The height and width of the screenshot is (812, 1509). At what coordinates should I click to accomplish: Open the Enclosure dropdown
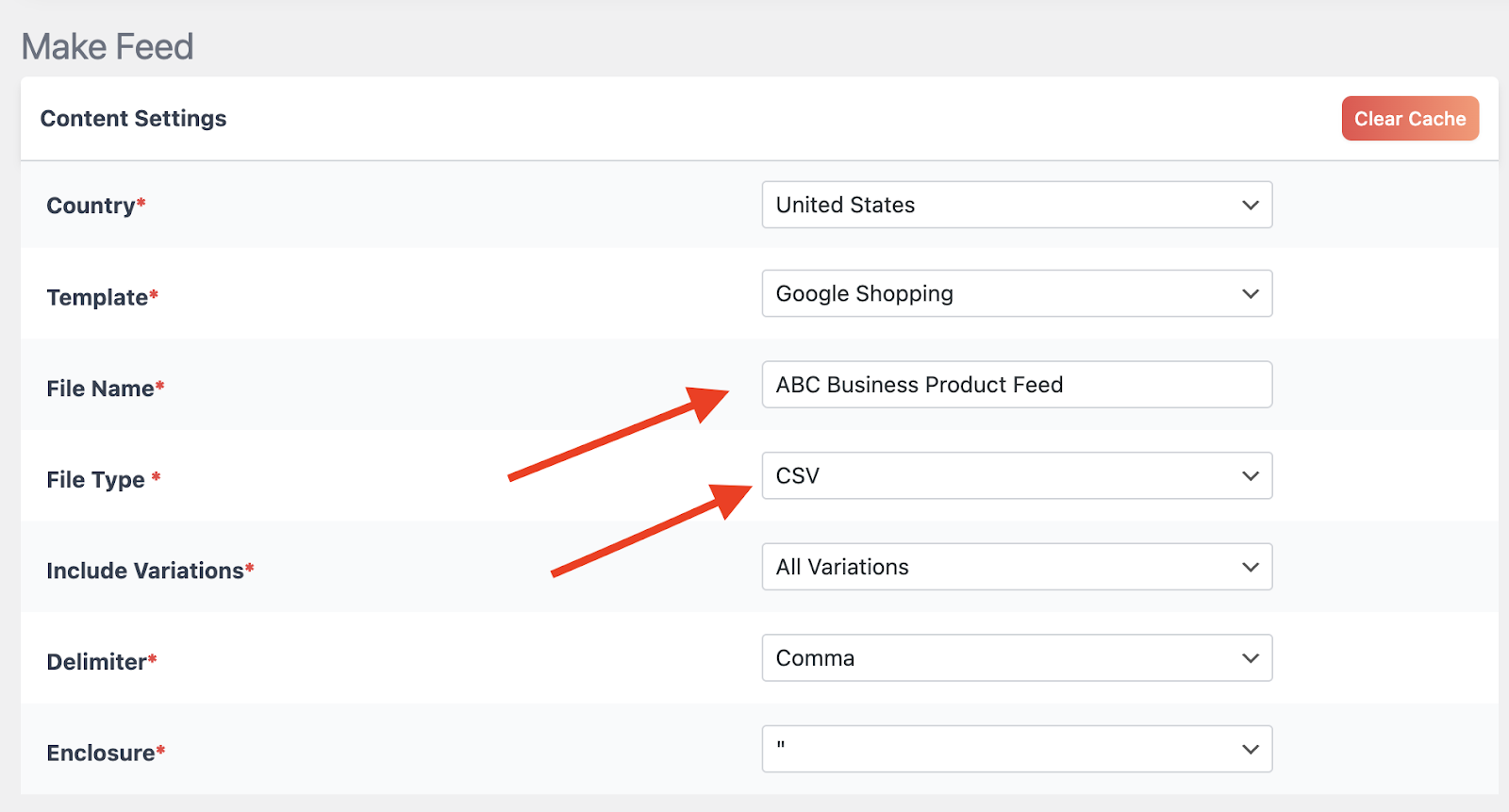1017,749
